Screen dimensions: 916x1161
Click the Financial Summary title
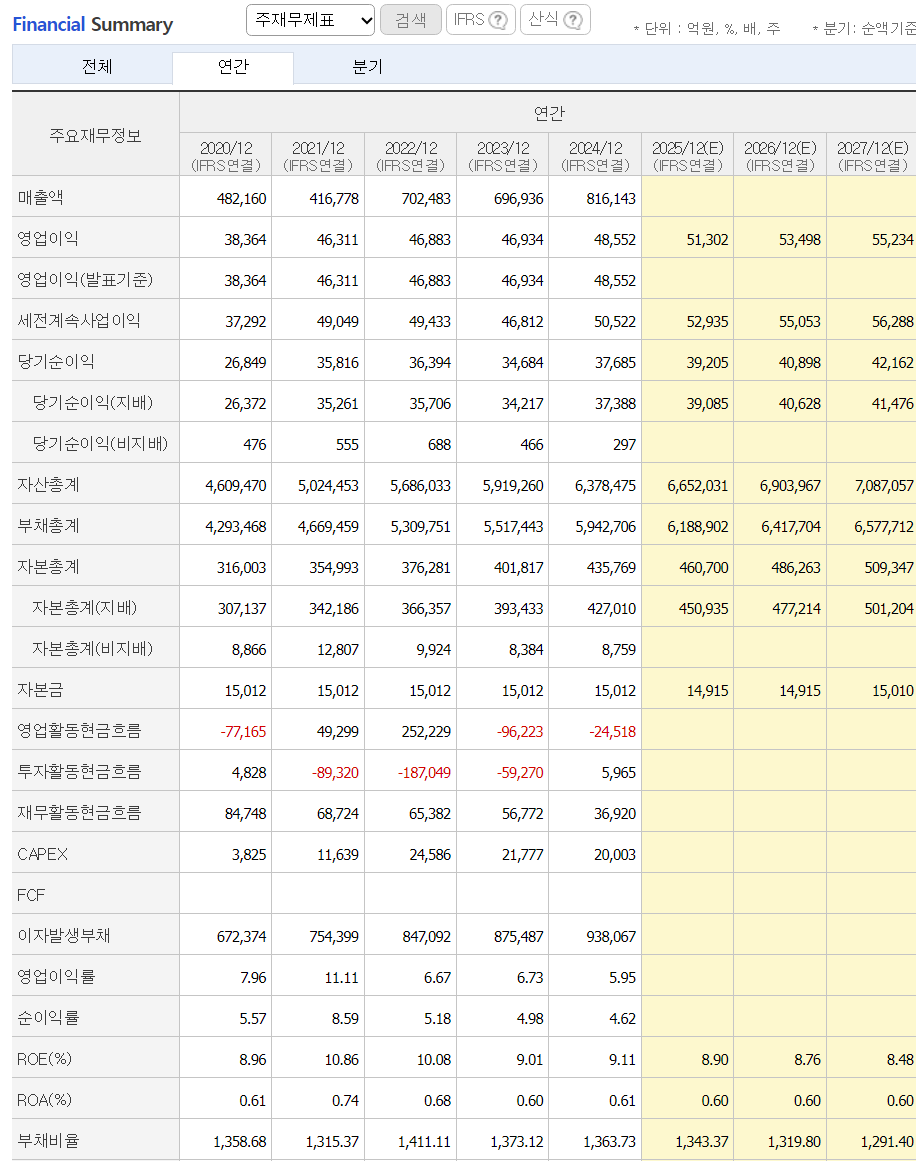click(93, 24)
